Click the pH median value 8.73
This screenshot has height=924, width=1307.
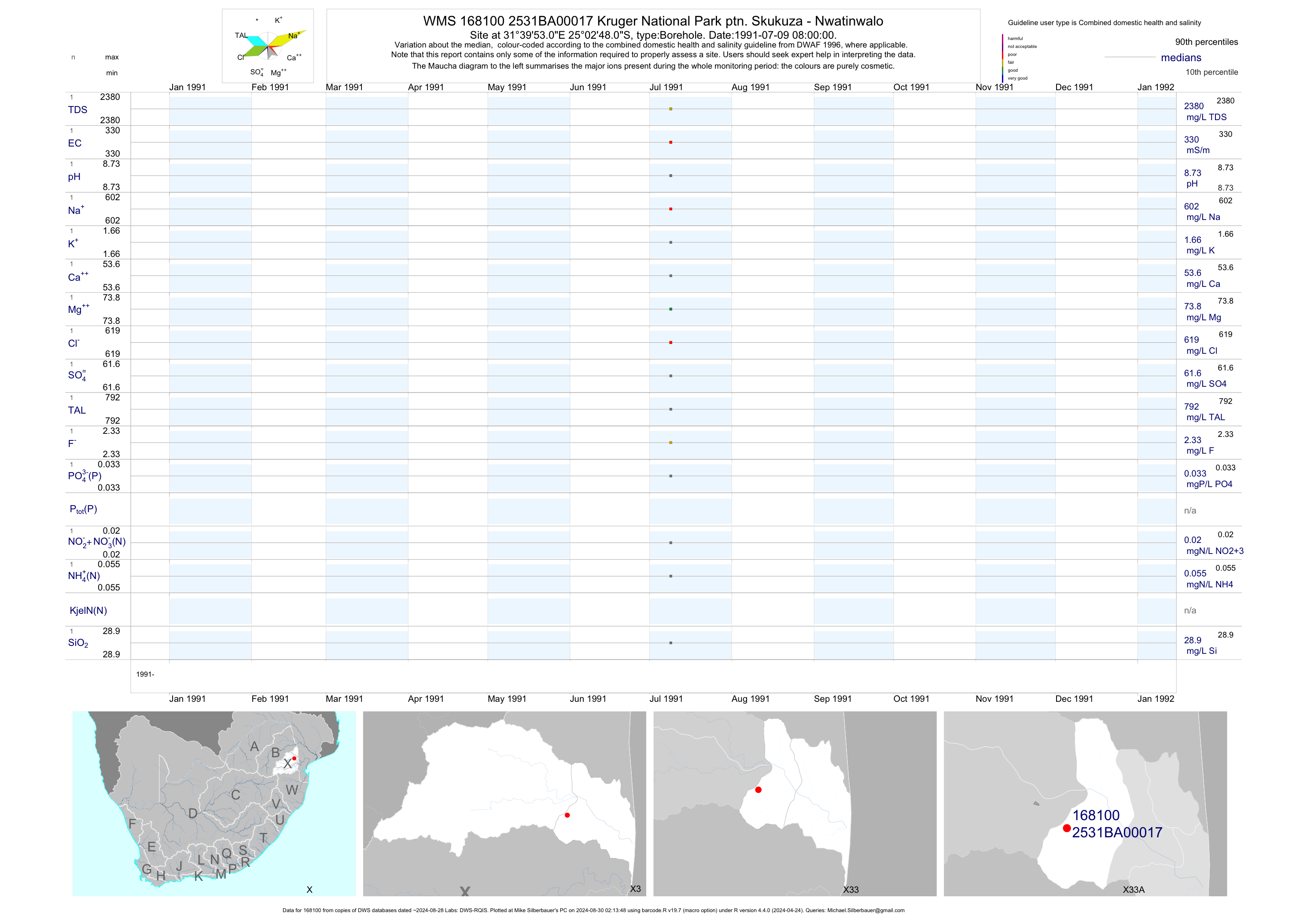1192,173
